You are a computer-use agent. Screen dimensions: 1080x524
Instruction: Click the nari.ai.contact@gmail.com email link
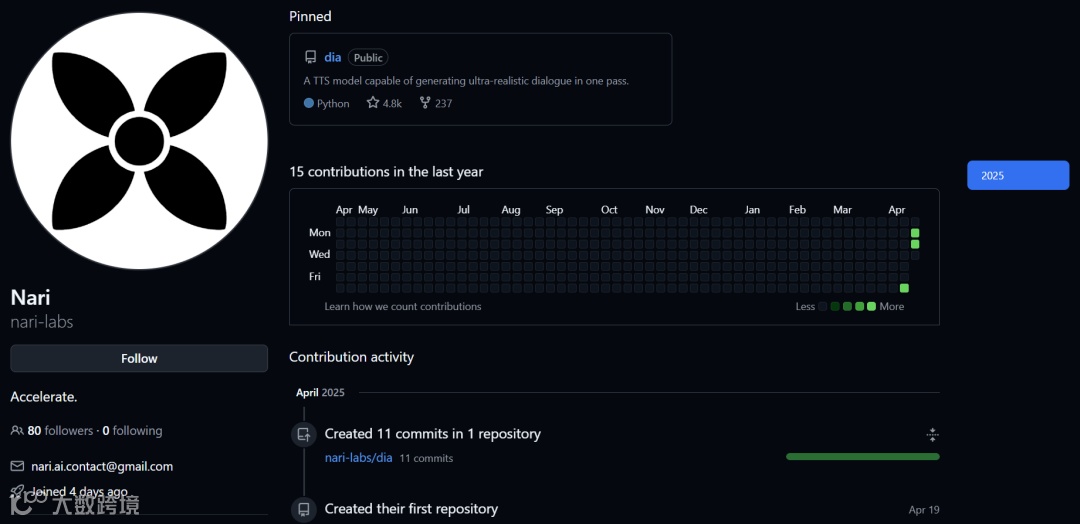click(102, 466)
